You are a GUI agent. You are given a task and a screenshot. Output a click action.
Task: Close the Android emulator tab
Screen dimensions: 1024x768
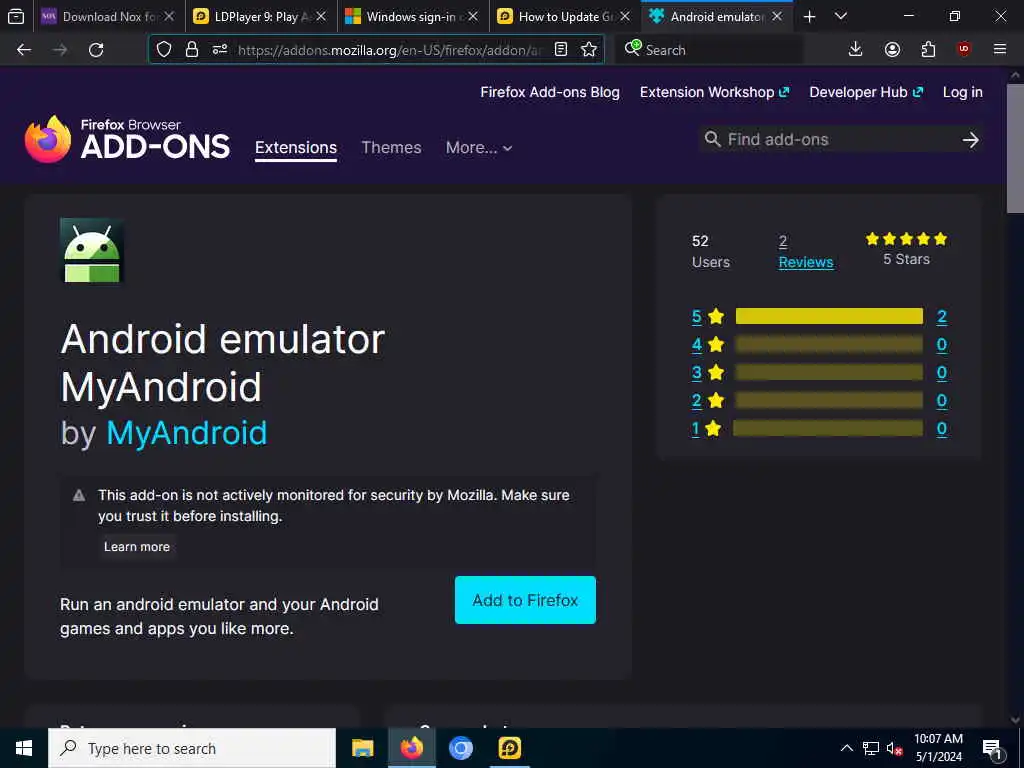(776, 16)
